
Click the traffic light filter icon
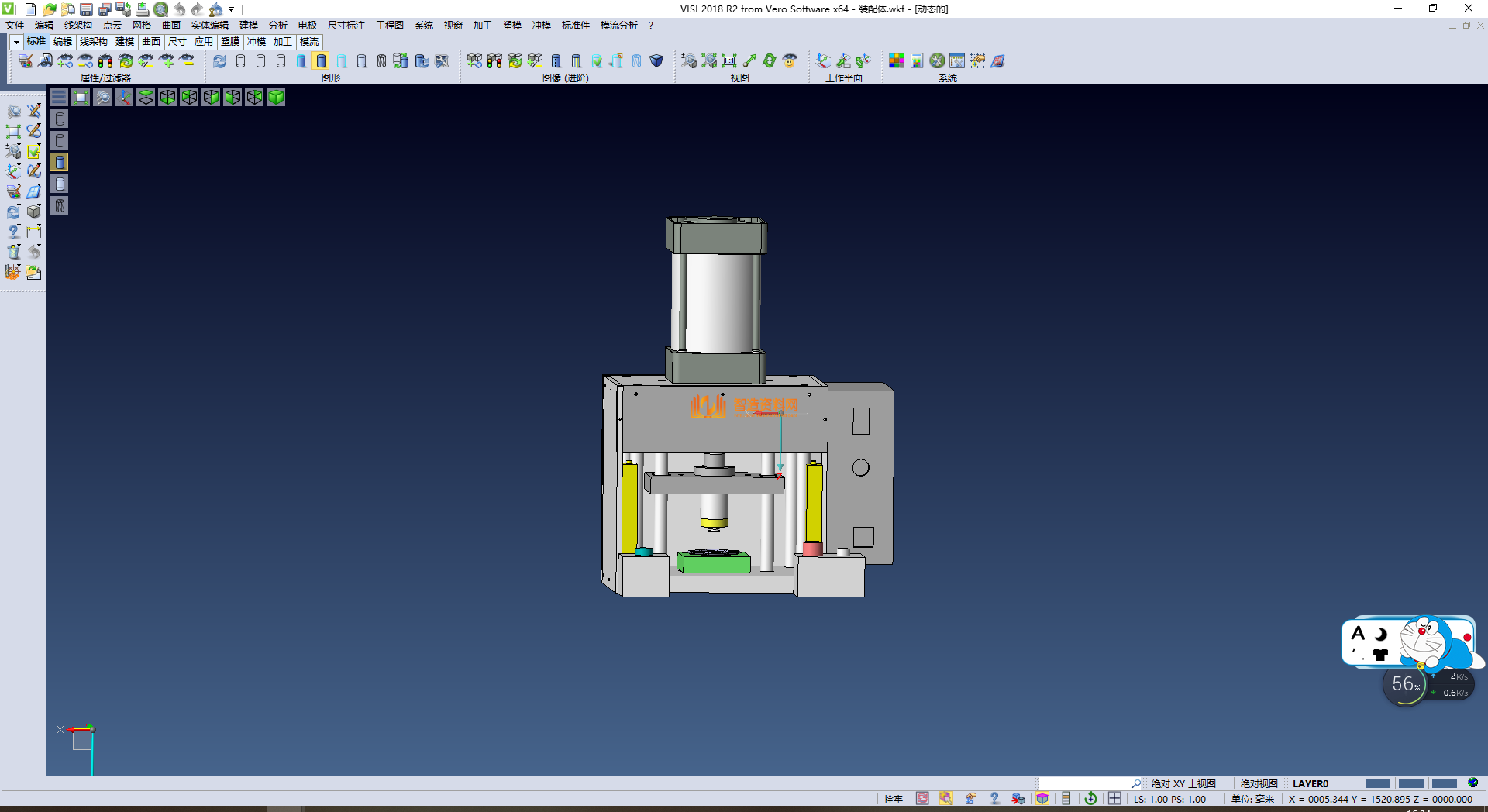coord(105,61)
